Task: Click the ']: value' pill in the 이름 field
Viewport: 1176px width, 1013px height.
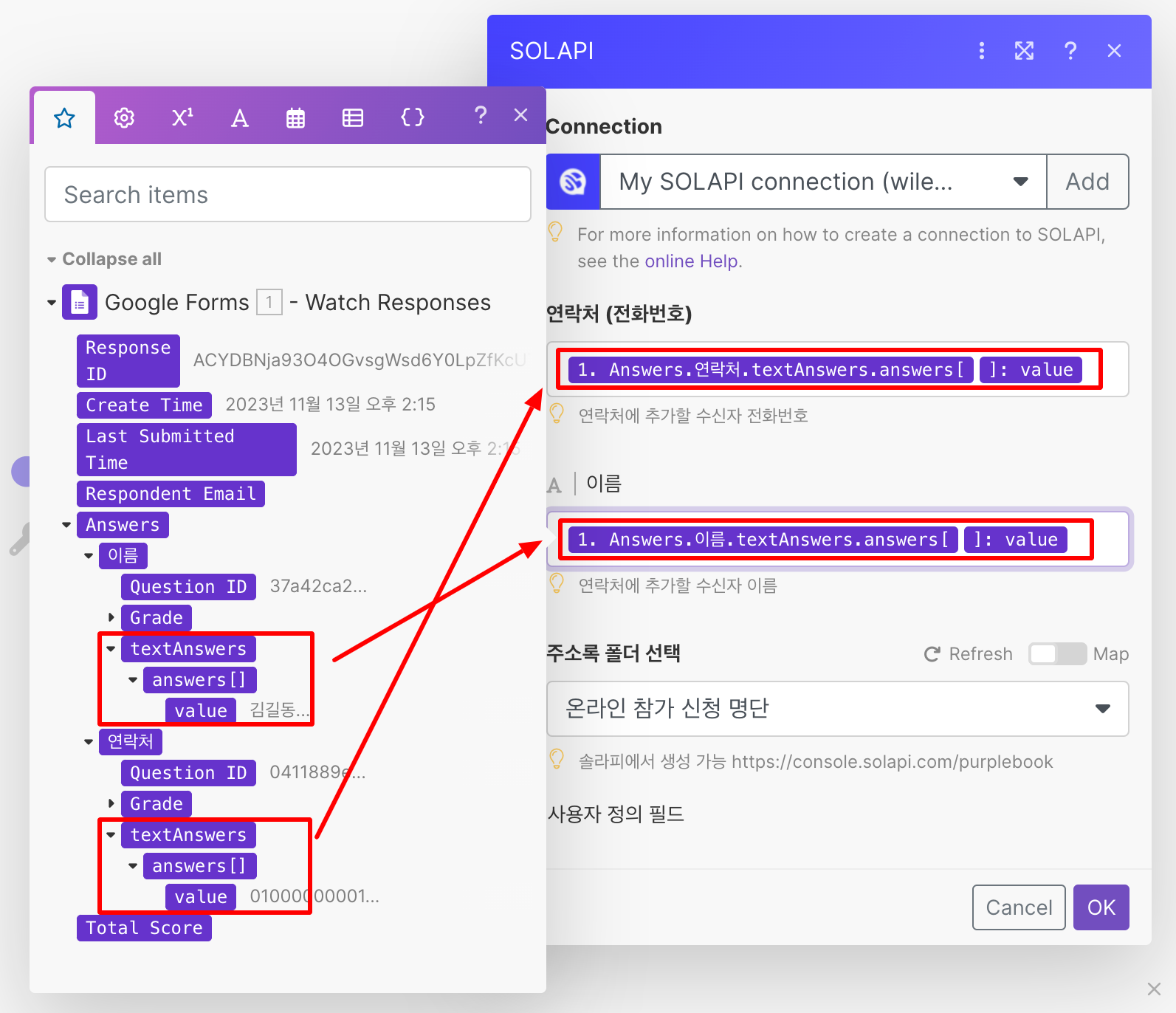Action: pos(1016,540)
